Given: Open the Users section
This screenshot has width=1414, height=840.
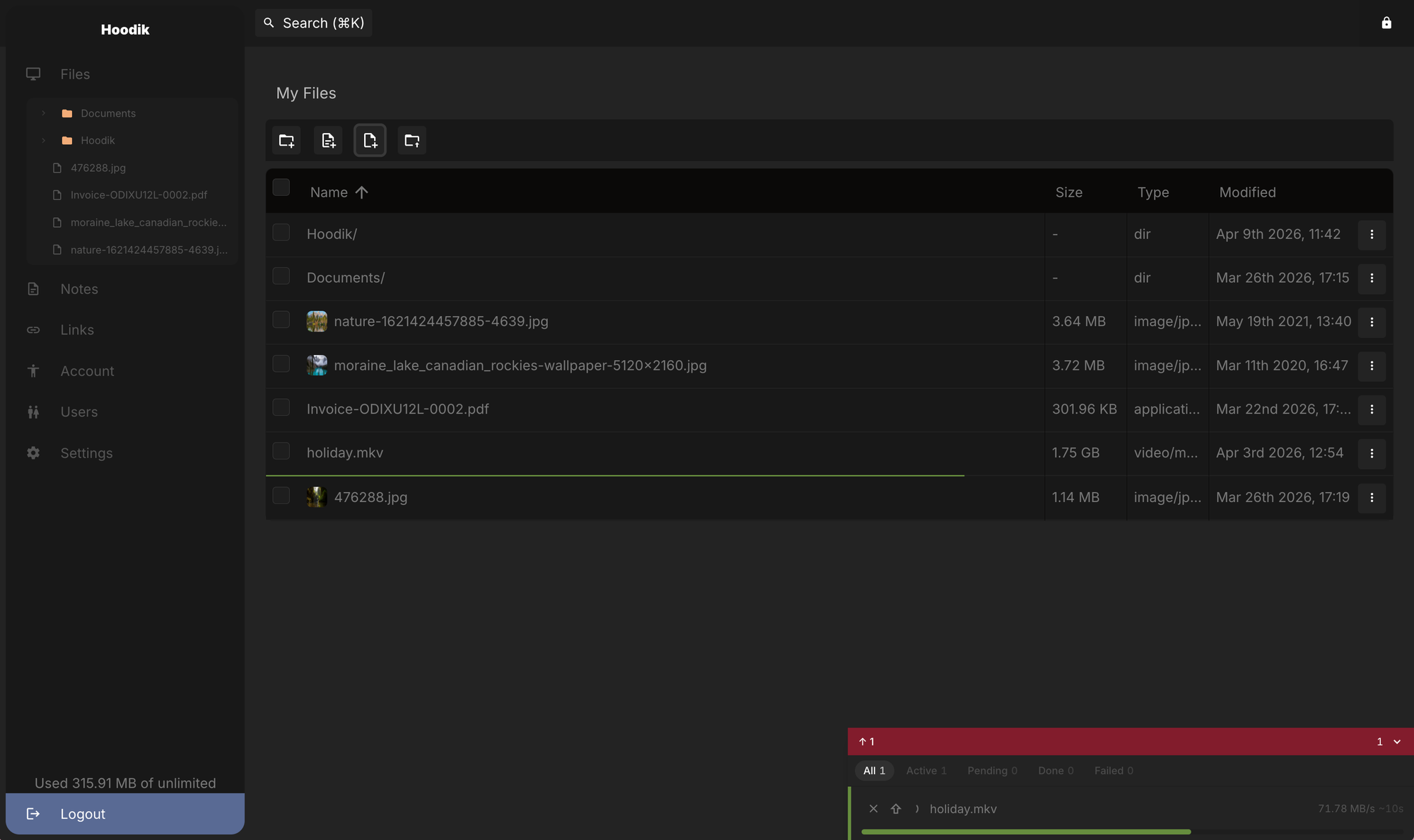Looking at the screenshot, I should coord(79,412).
